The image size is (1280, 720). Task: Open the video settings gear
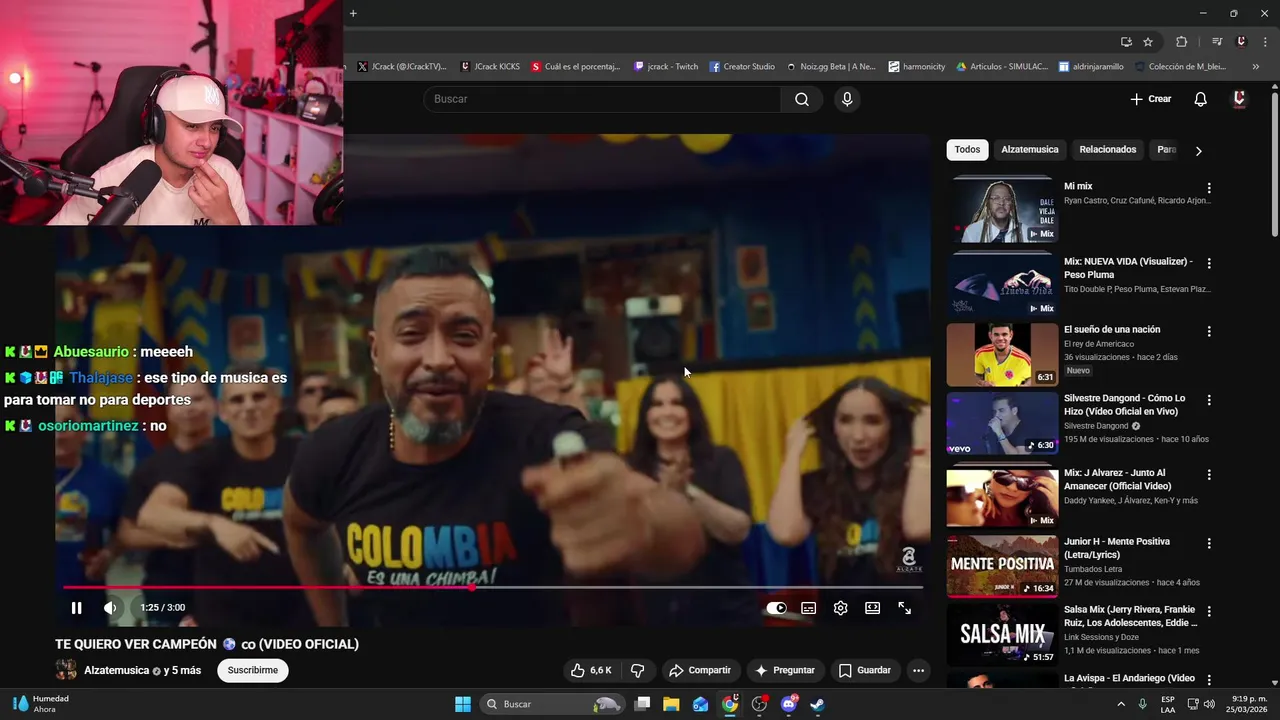click(840, 608)
